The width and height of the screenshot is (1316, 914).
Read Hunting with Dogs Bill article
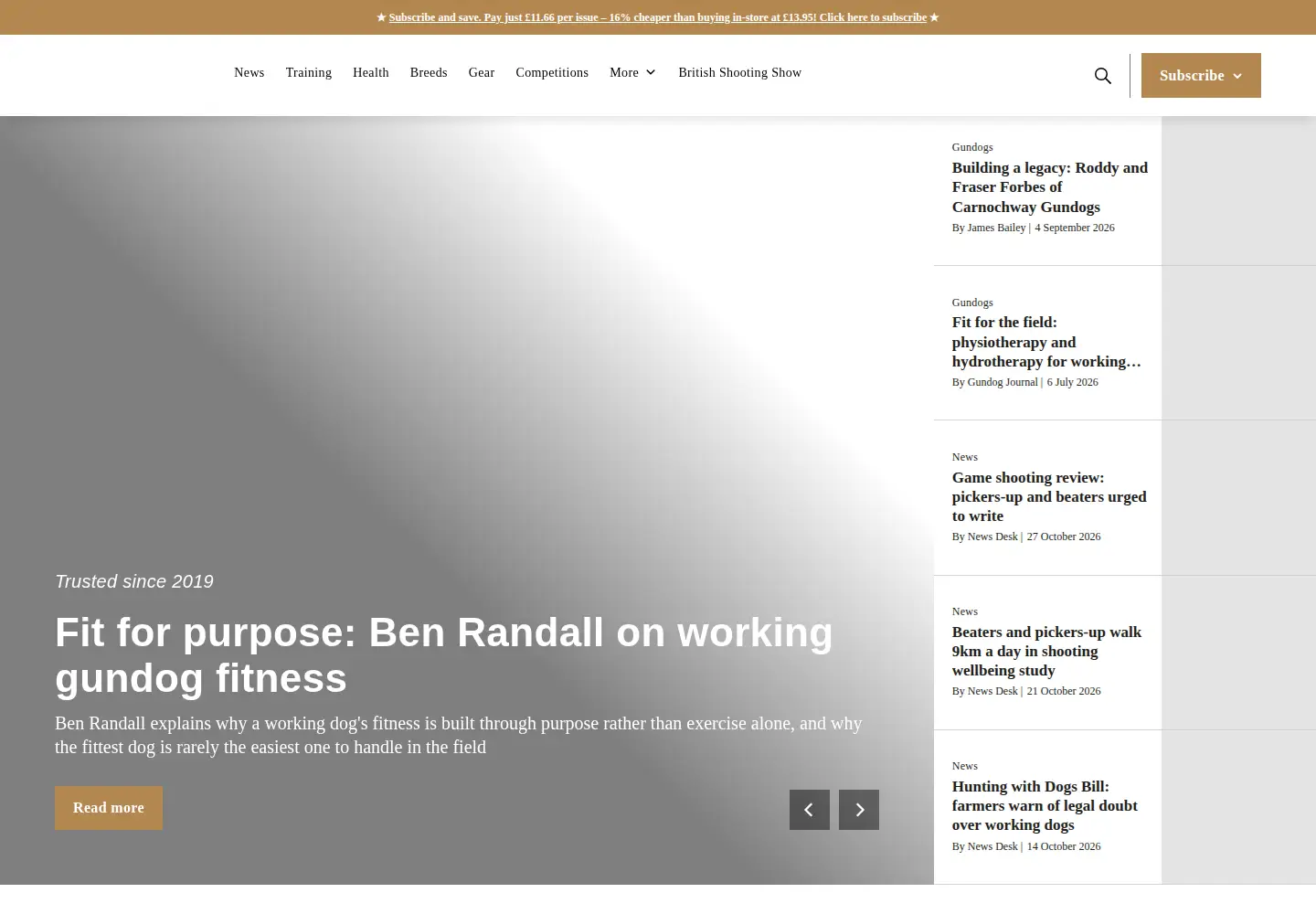tap(1045, 805)
